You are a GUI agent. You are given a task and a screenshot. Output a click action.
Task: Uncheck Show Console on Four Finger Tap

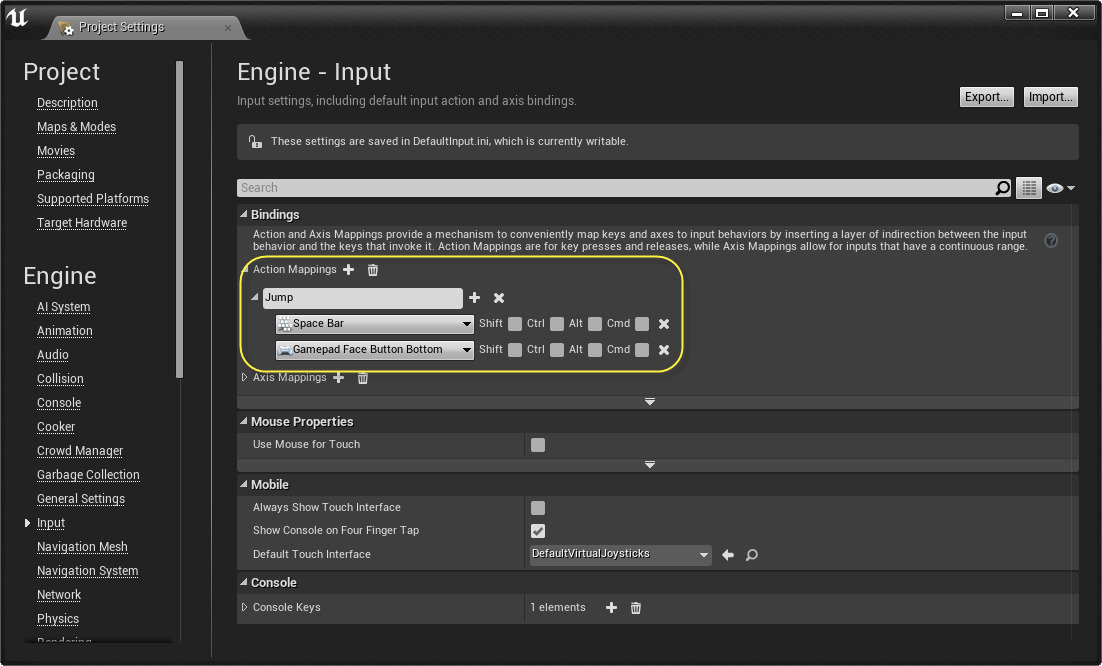click(538, 531)
